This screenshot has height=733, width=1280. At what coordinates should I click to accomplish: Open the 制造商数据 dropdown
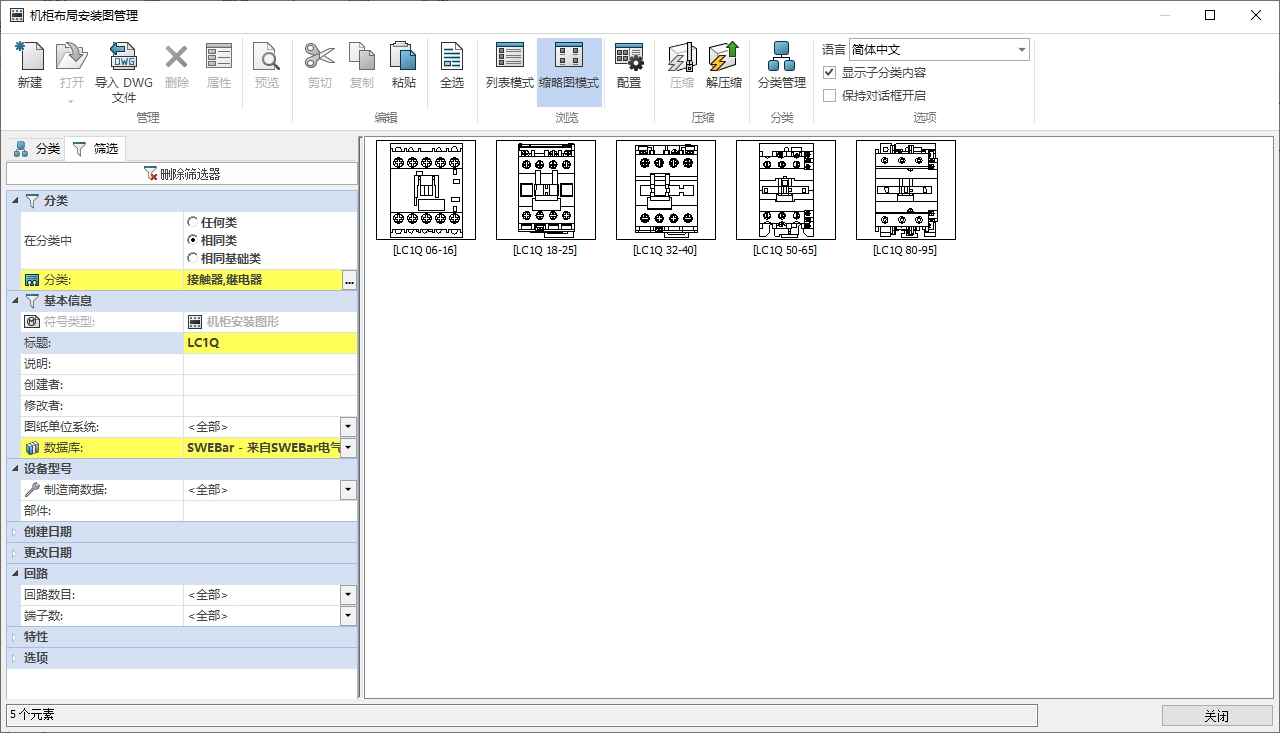tap(348, 490)
